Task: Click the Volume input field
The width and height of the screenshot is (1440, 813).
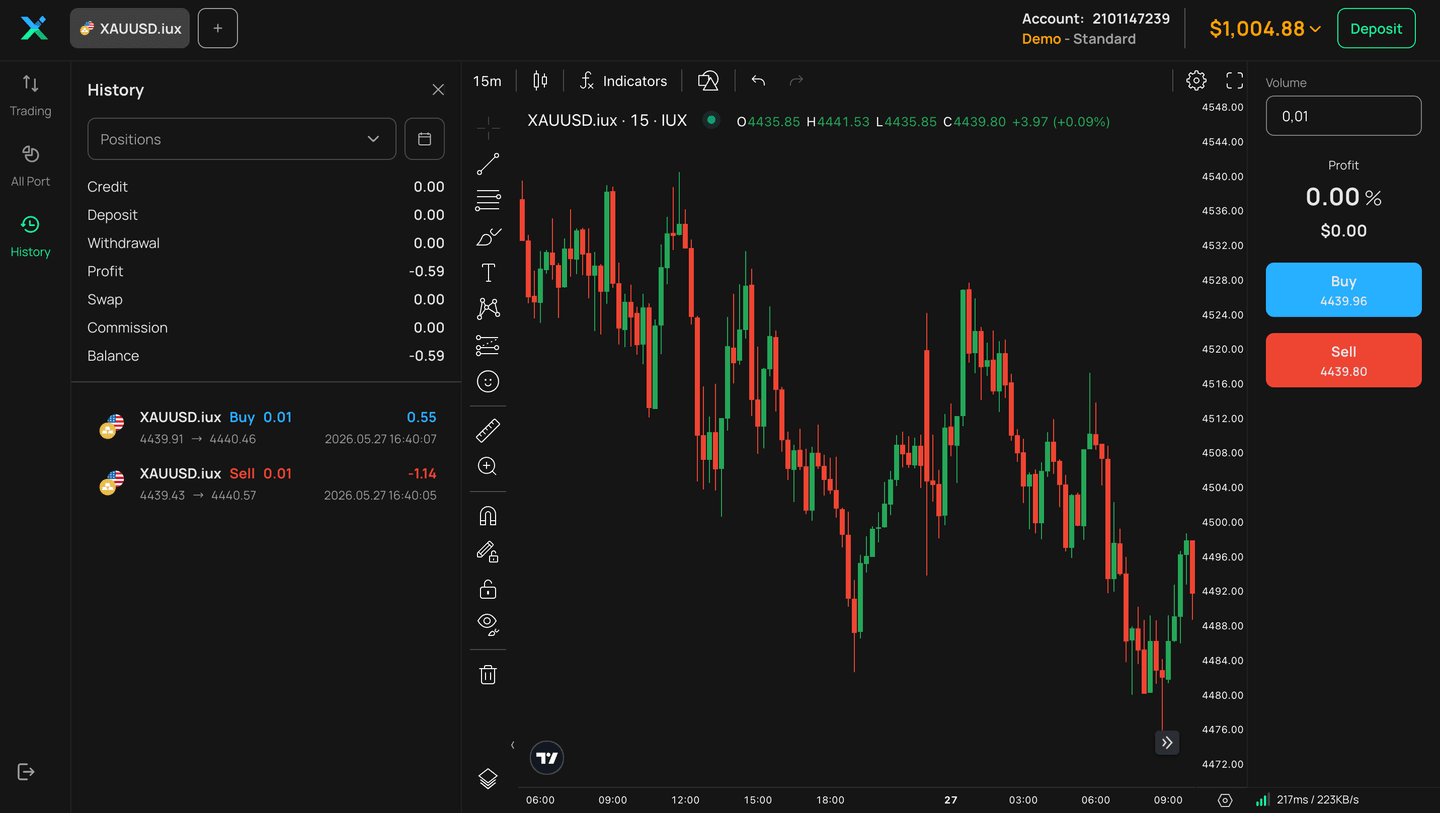Action: (x=1343, y=116)
